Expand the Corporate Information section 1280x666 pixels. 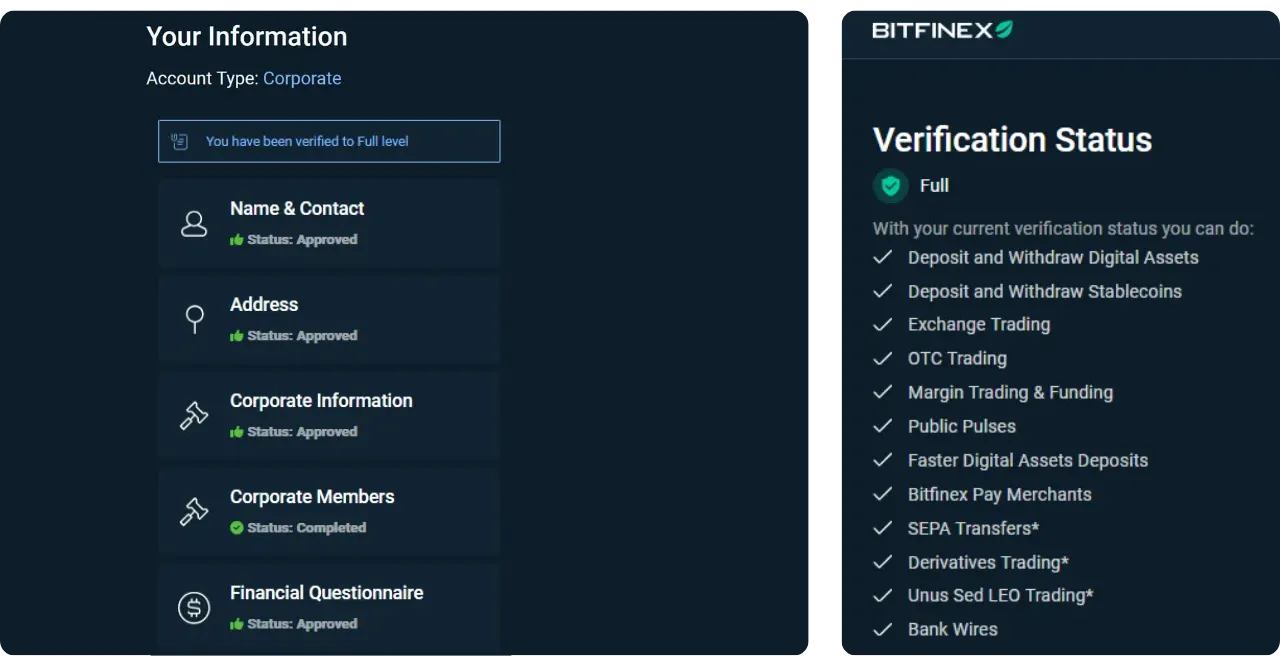tap(329, 415)
